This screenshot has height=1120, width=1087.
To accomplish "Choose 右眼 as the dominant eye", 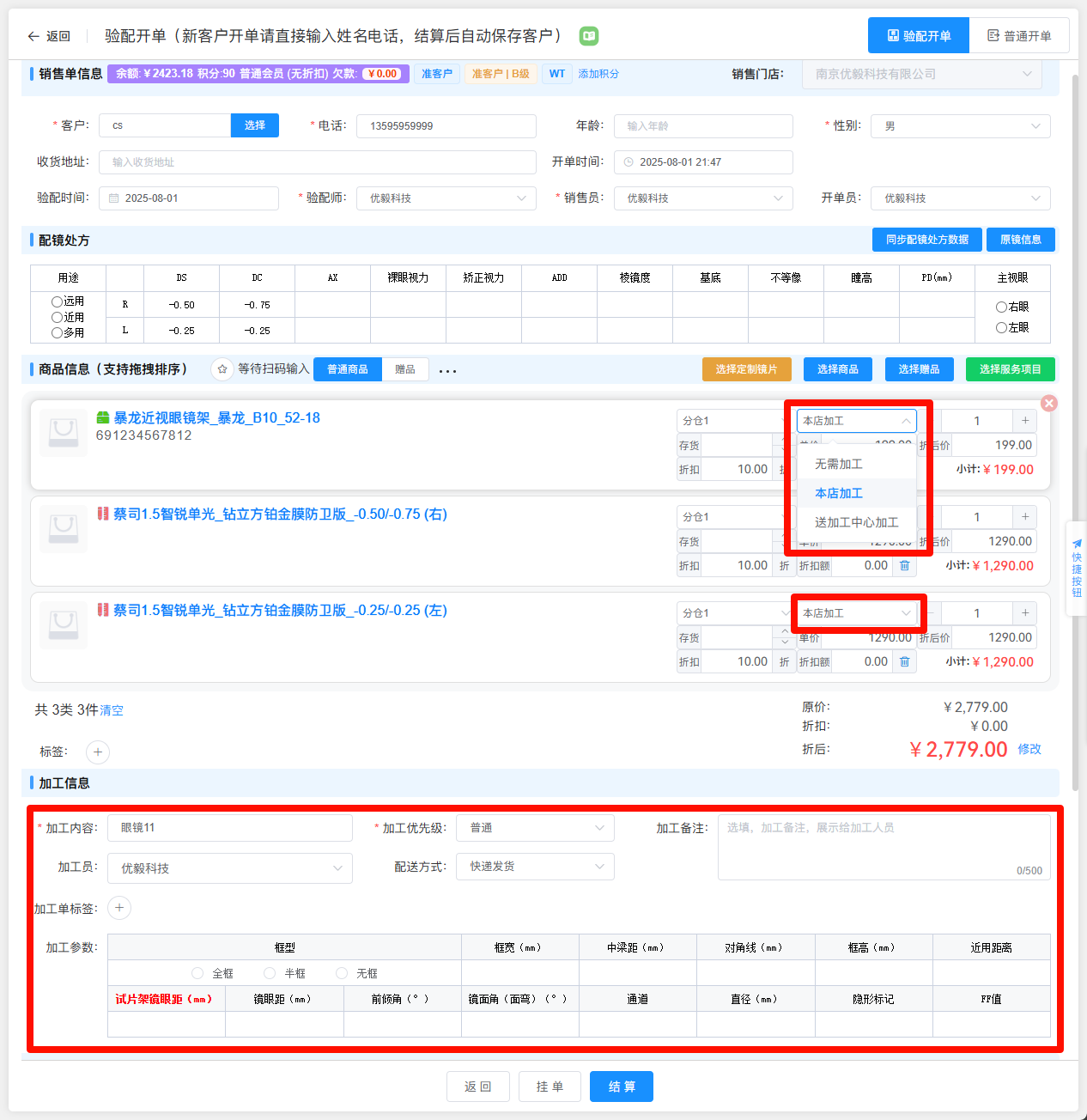I will [1001, 307].
